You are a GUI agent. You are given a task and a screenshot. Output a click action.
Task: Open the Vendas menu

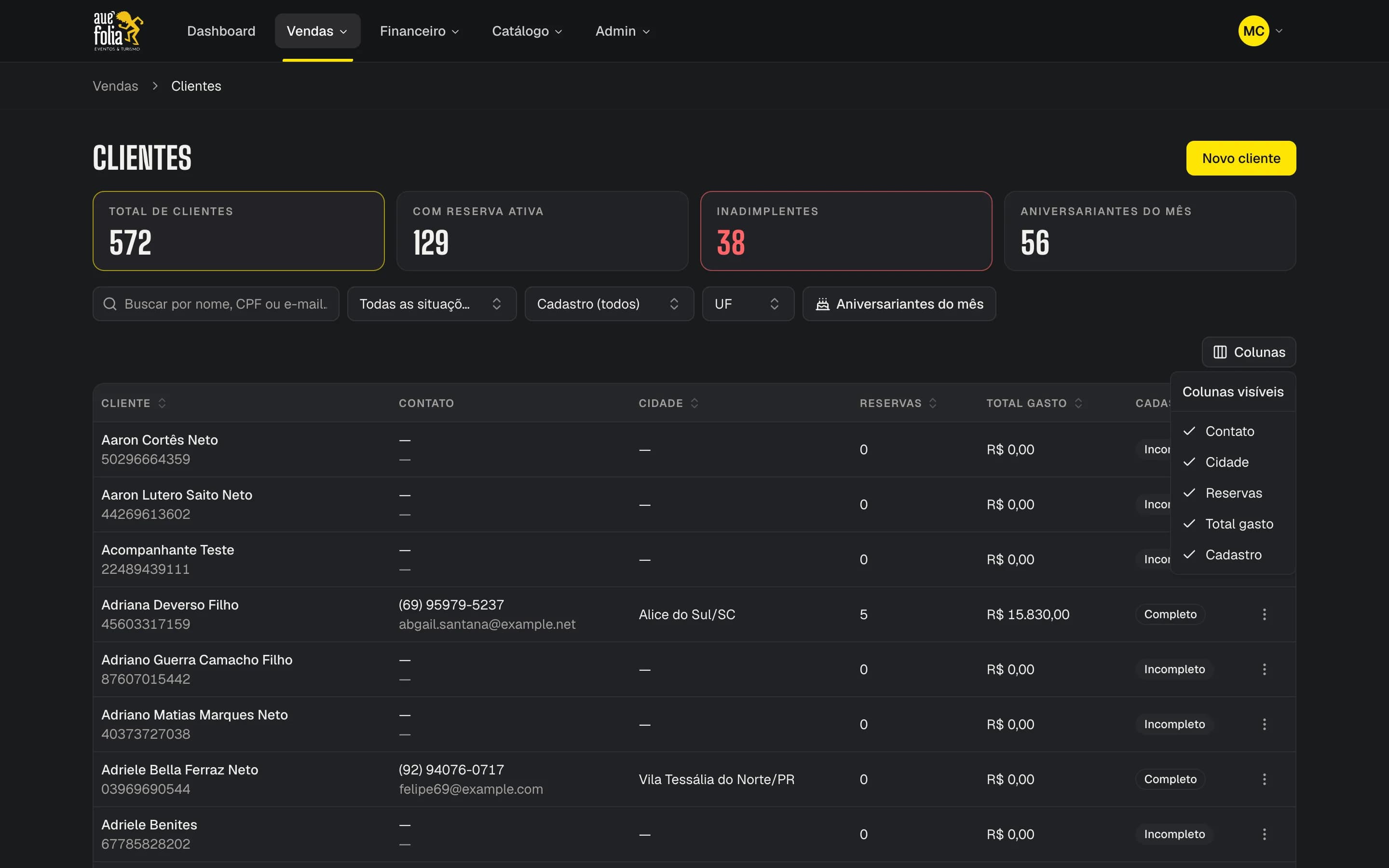click(x=317, y=31)
